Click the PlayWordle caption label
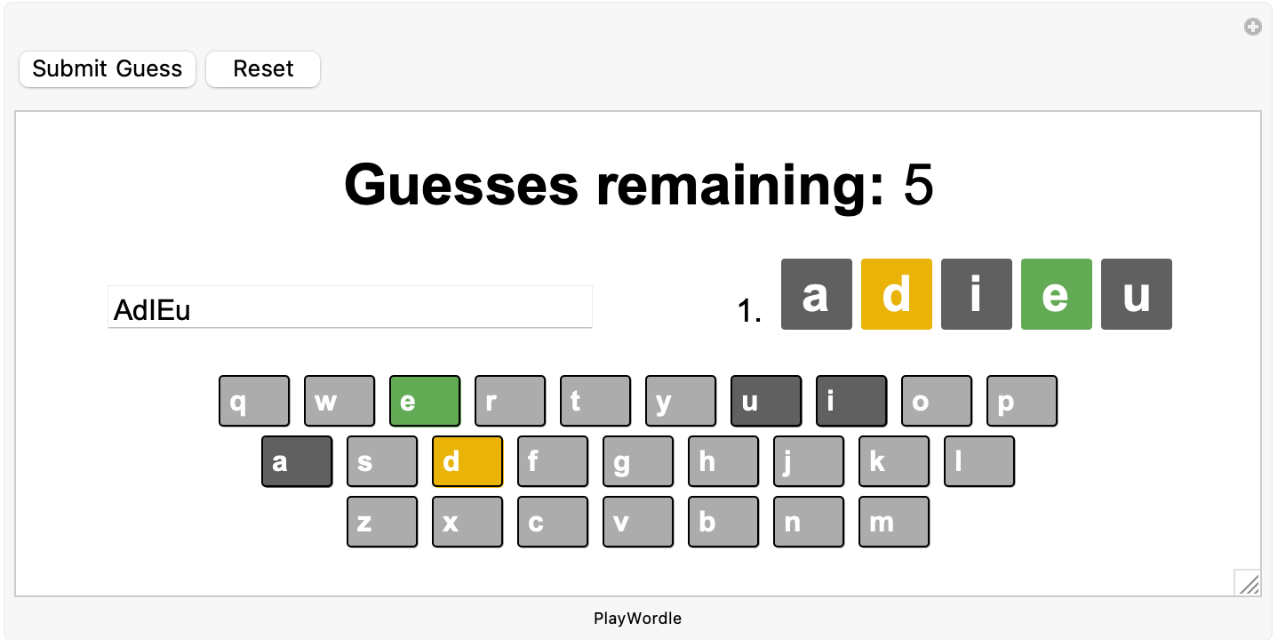The image size is (1274, 640). point(637,618)
